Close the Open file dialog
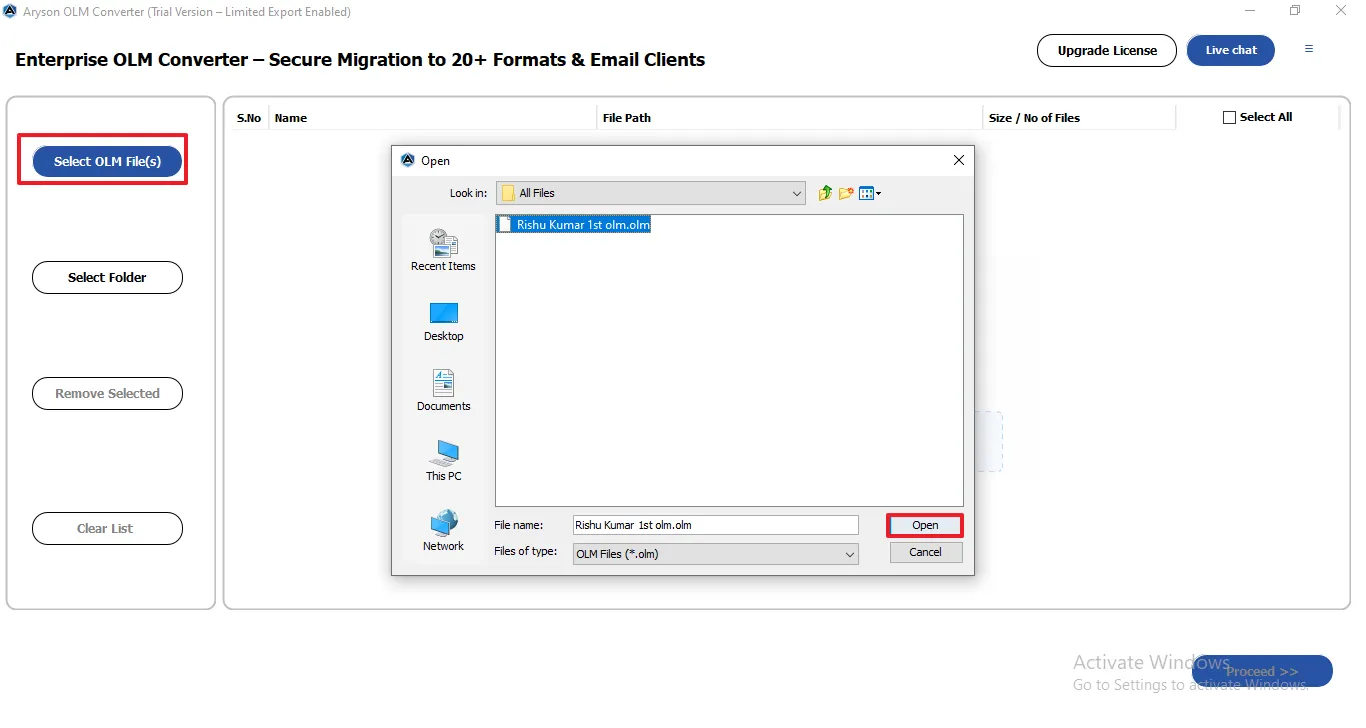This screenshot has height=728, width=1366. [959, 160]
